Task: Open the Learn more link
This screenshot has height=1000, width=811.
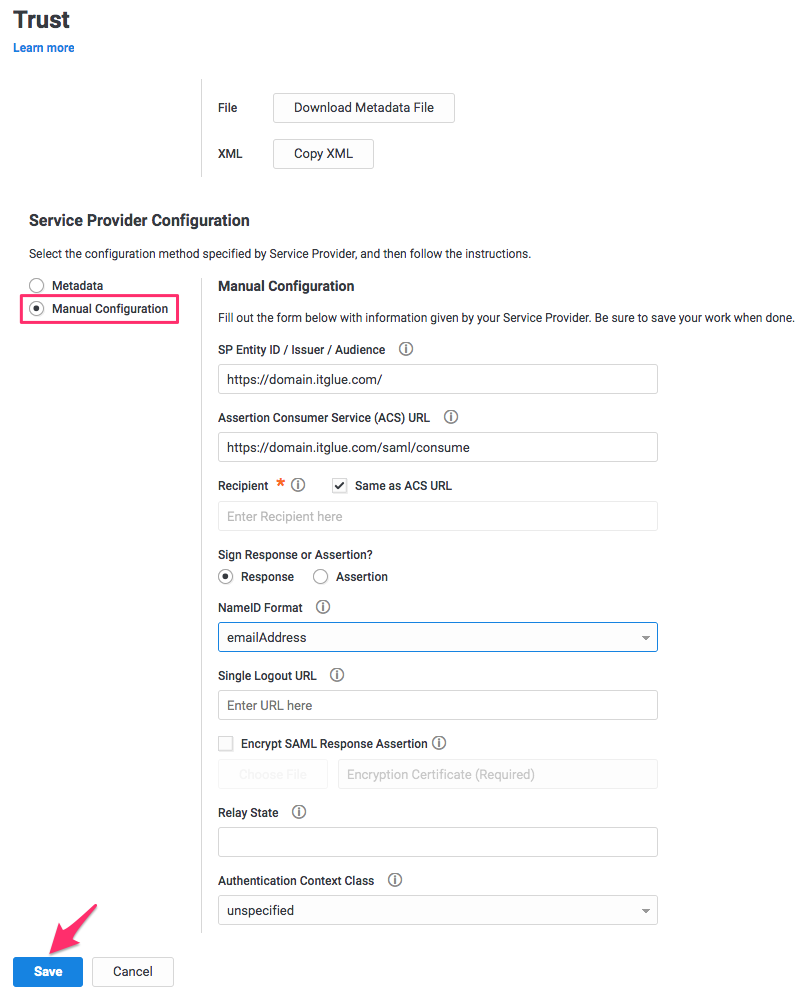Action: pos(43,48)
